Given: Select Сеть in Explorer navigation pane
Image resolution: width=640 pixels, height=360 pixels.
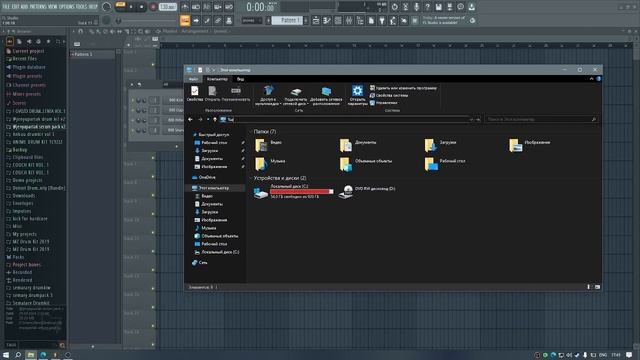Looking at the screenshot, I should [200, 262].
